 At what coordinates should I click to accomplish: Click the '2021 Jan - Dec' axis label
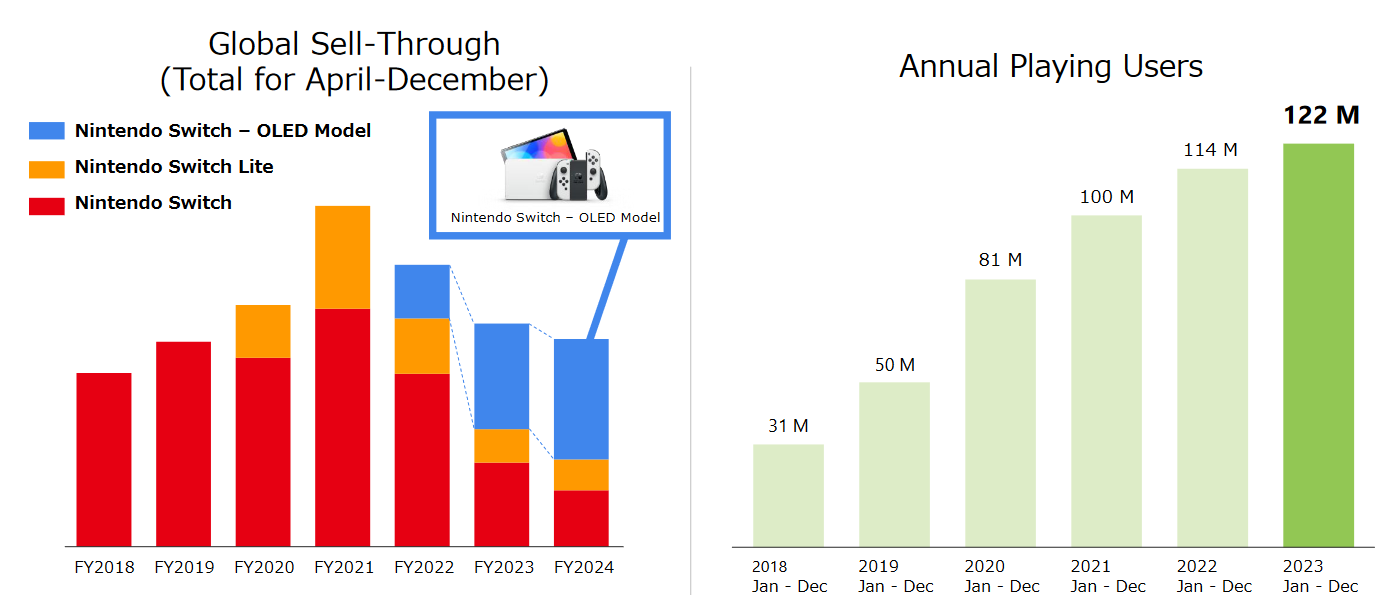click(1108, 576)
